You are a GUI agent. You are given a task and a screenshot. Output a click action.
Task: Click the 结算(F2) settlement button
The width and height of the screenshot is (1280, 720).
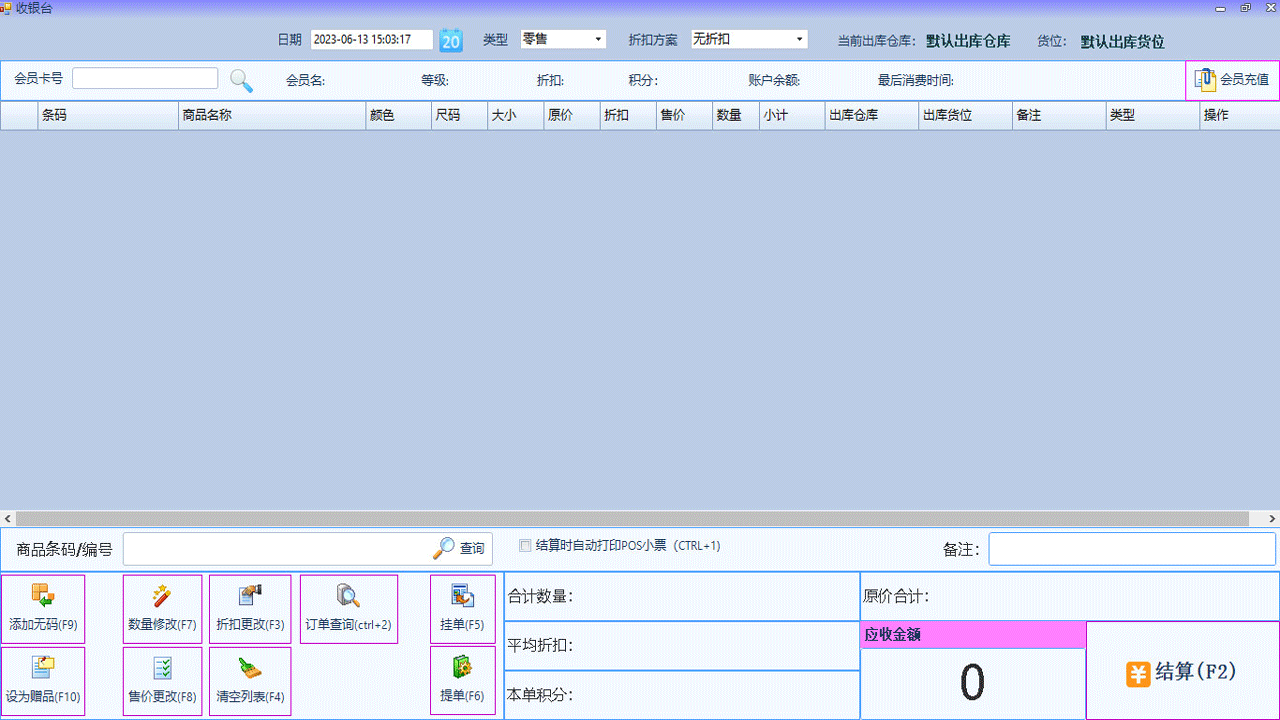point(1180,674)
